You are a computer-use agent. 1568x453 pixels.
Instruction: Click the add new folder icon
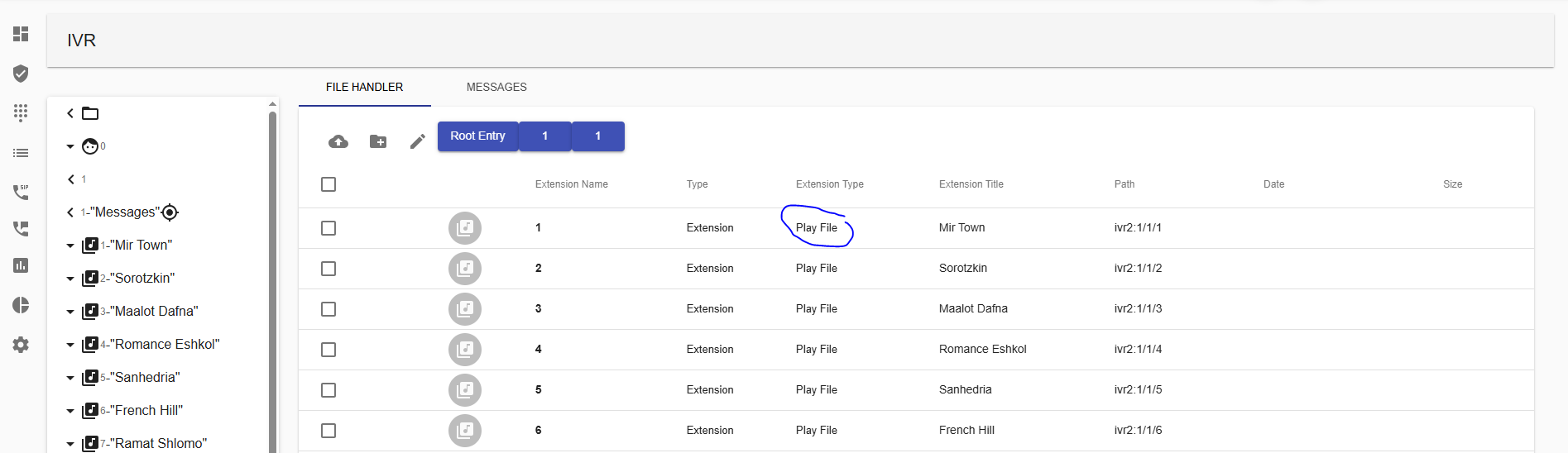pyautogui.click(x=378, y=141)
